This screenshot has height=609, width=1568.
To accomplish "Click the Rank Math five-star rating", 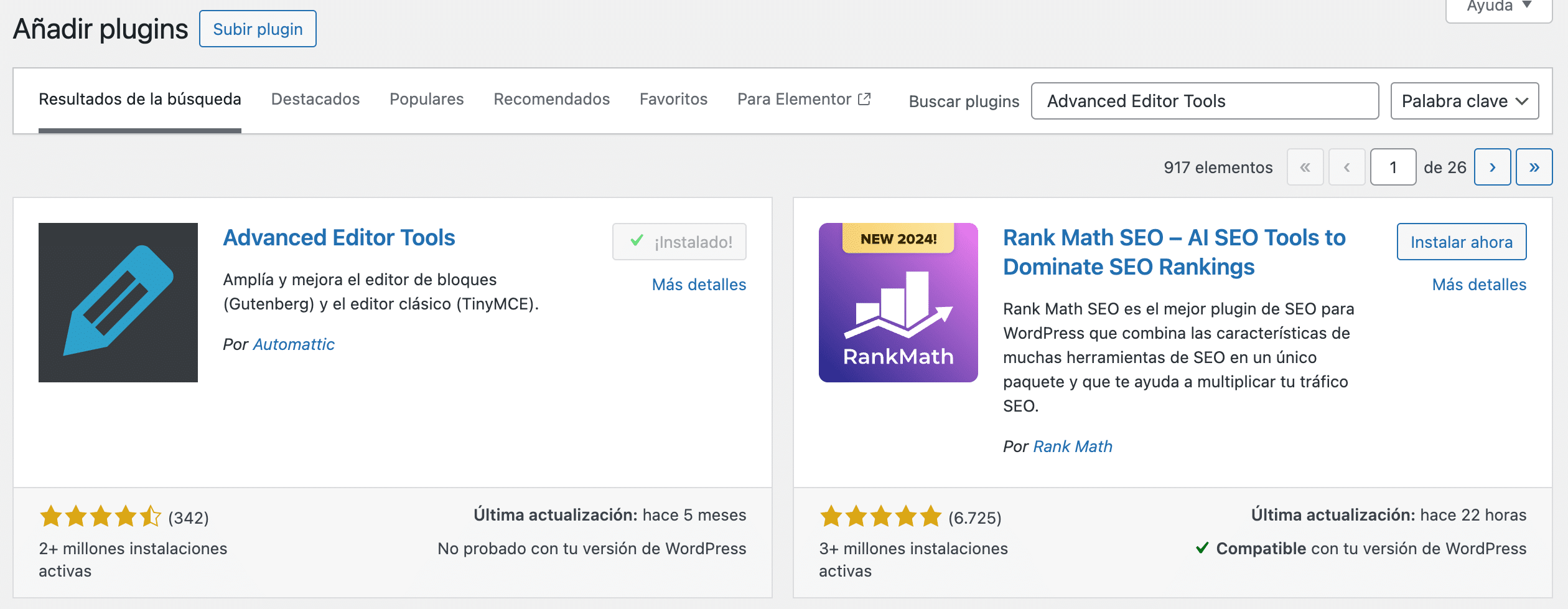I will (880, 517).
